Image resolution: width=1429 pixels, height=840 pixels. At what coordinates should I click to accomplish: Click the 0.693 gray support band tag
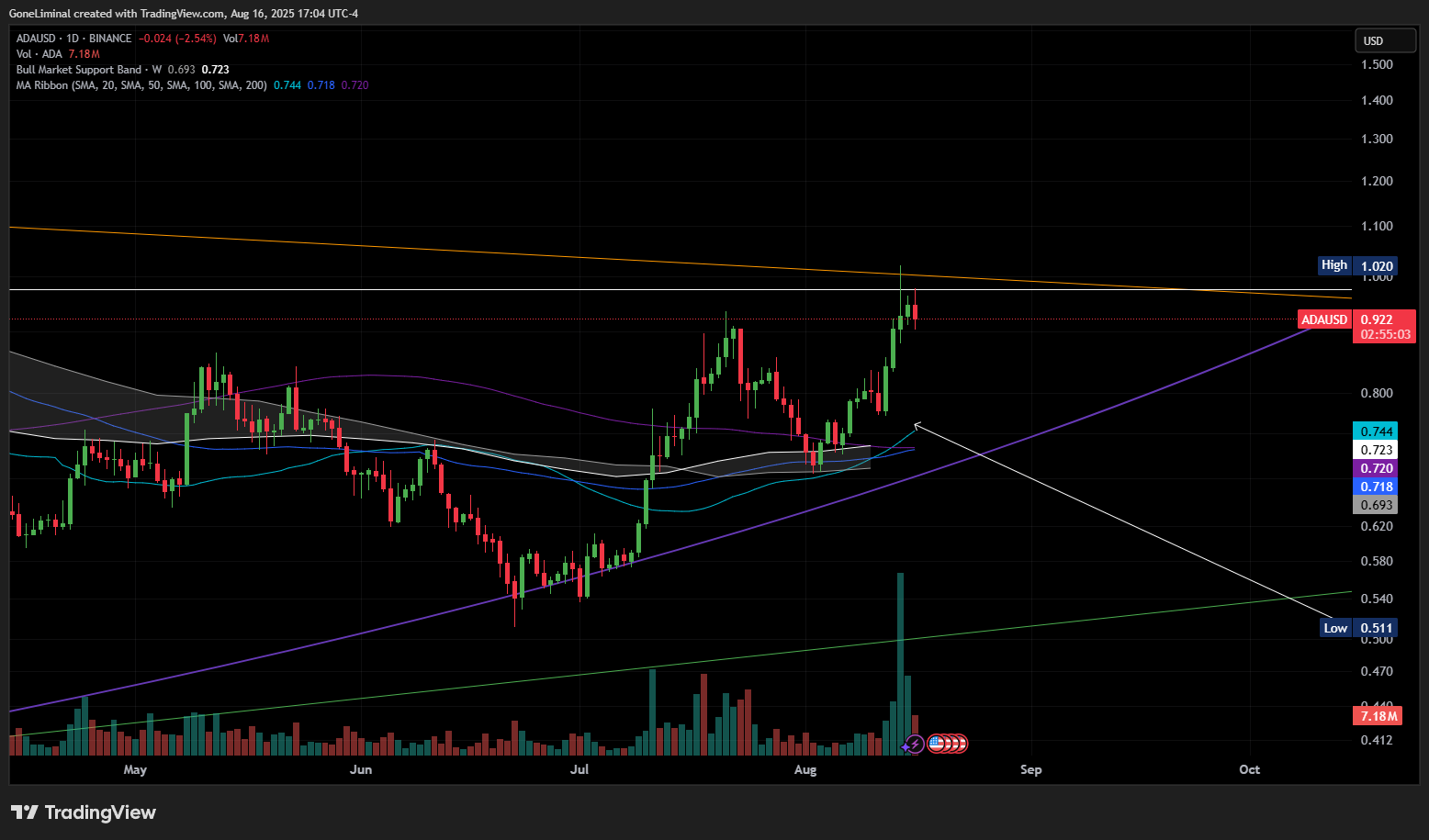pyautogui.click(x=1376, y=505)
